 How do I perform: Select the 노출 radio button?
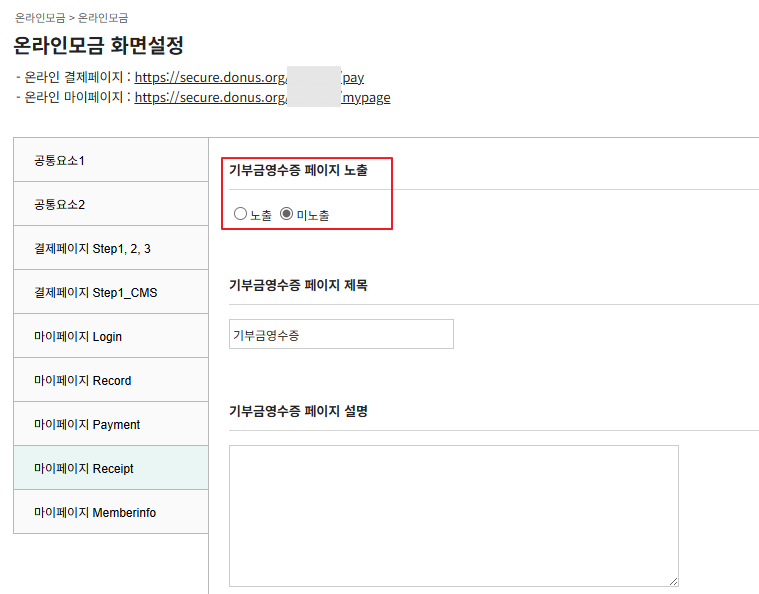240,214
